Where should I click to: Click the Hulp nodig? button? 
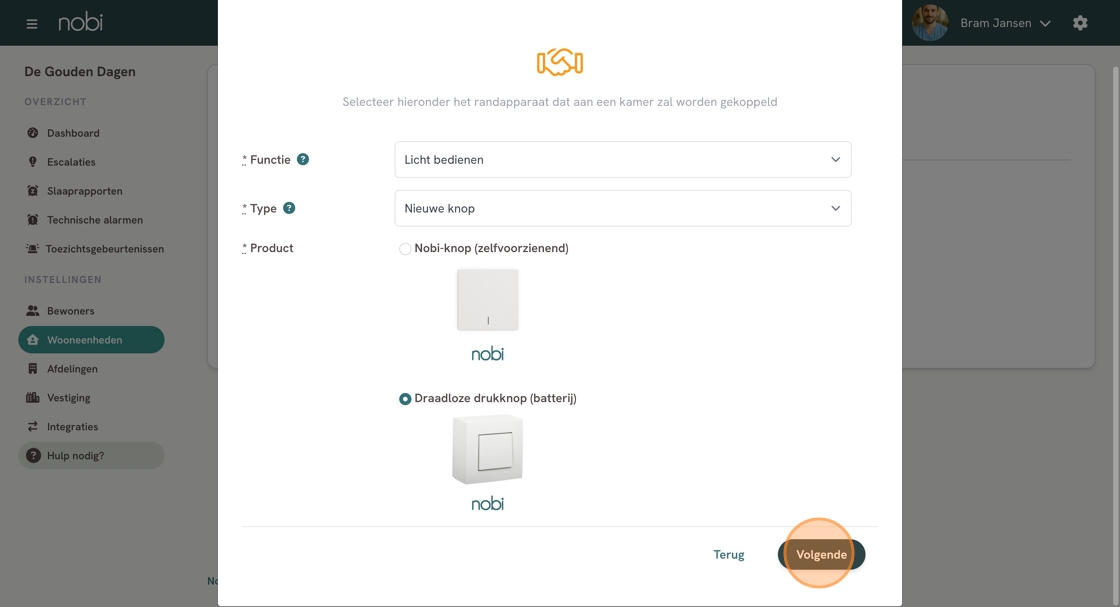pyautogui.click(x=91, y=456)
